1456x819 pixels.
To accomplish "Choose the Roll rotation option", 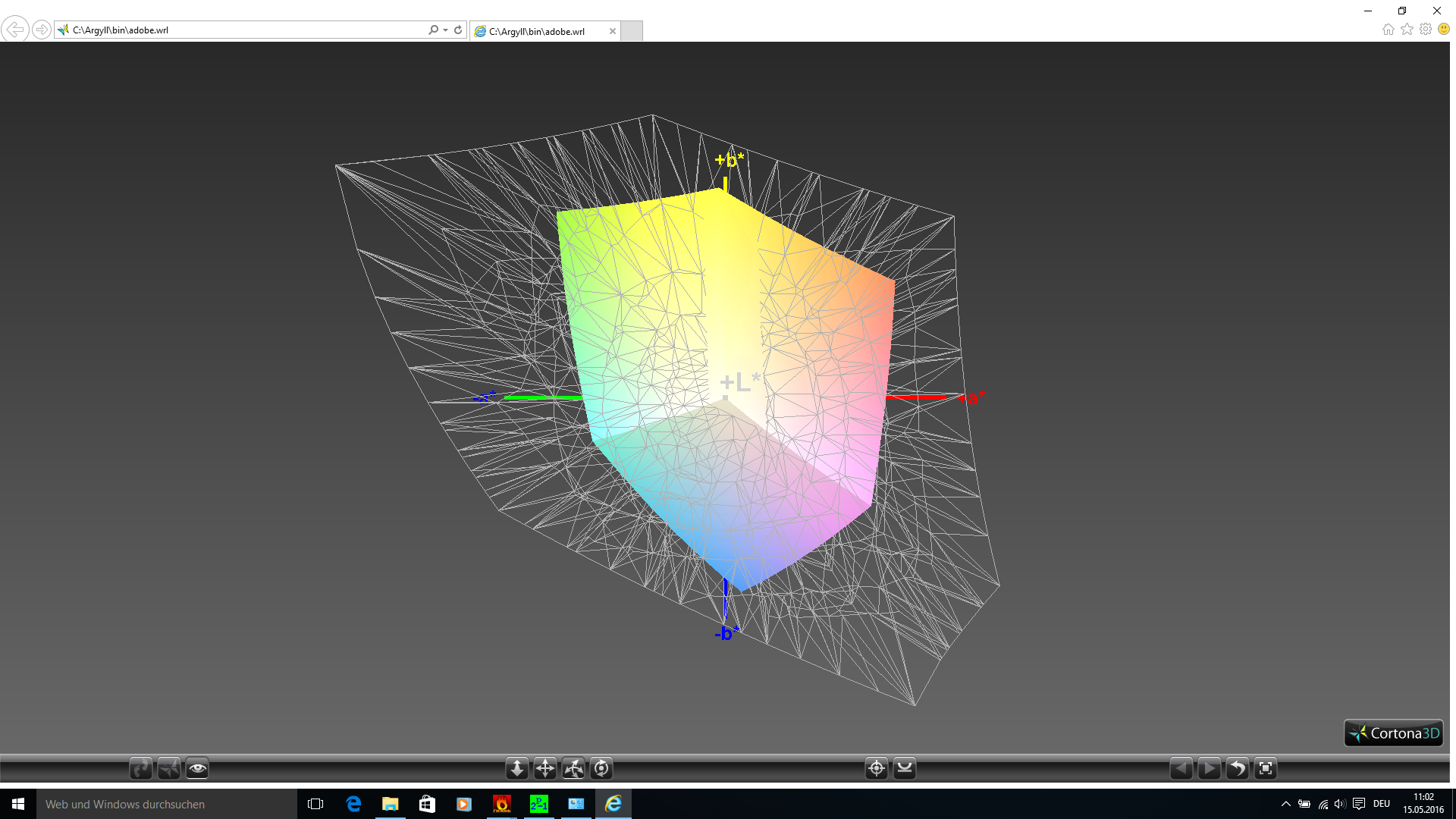I will coord(601,768).
